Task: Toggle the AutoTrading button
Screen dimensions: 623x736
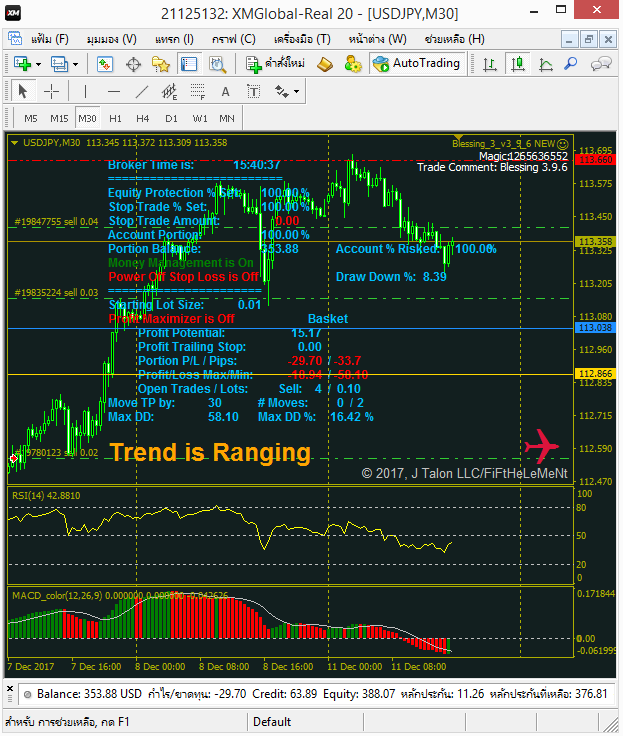Action: coord(417,64)
